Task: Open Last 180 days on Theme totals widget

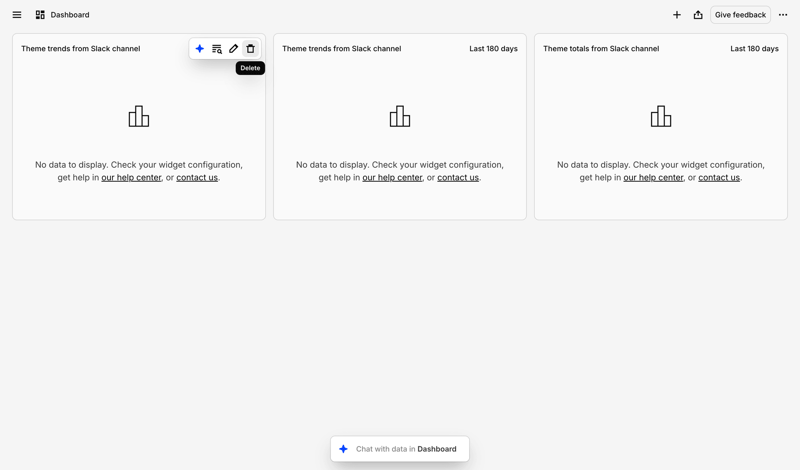Action: coord(754,49)
